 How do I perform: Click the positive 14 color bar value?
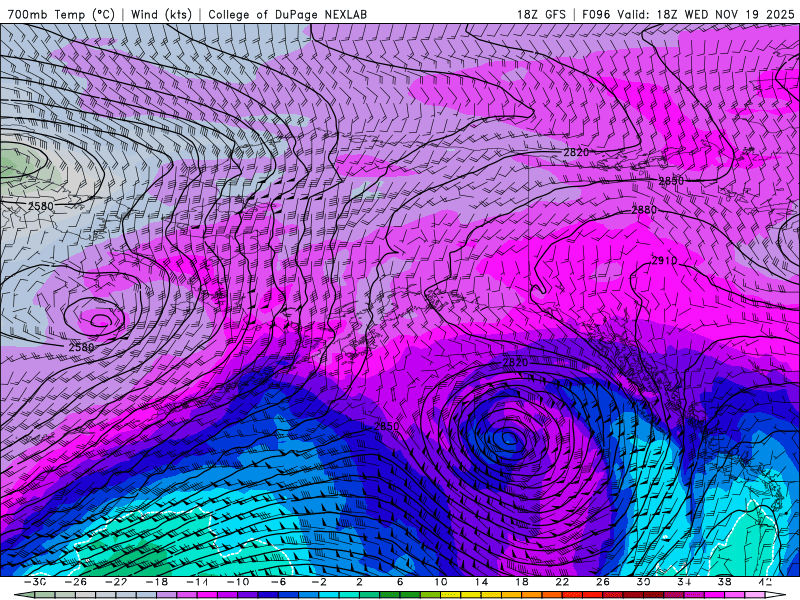(x=481, y=582)
